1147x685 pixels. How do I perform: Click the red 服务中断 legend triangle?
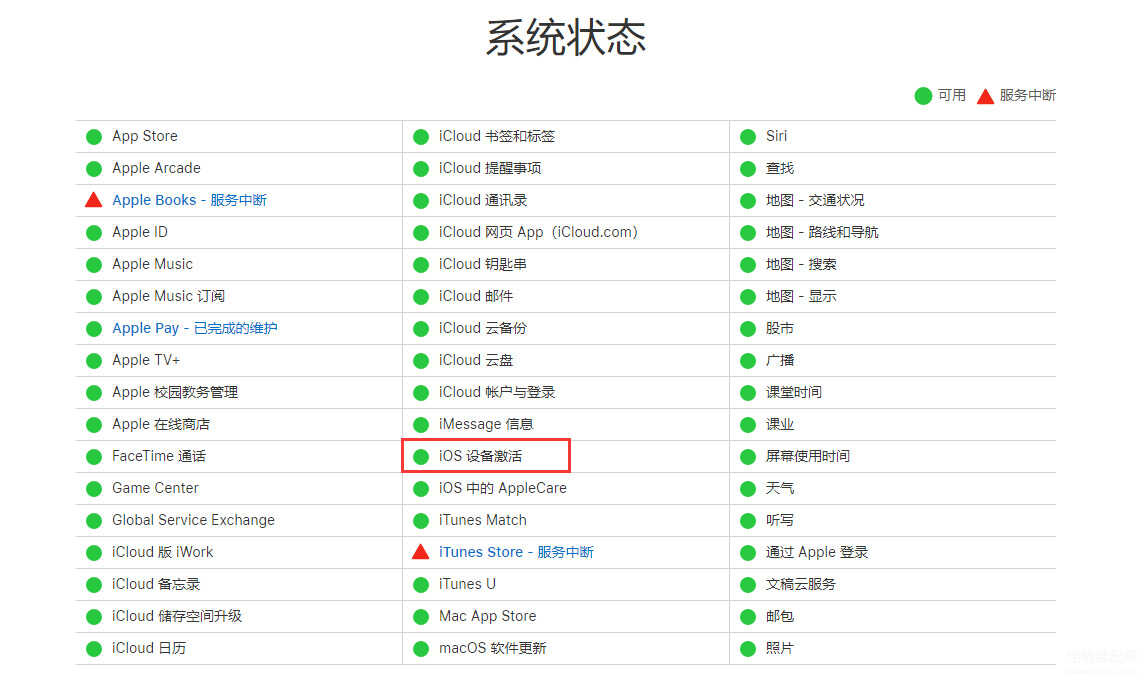click(985, 96)
